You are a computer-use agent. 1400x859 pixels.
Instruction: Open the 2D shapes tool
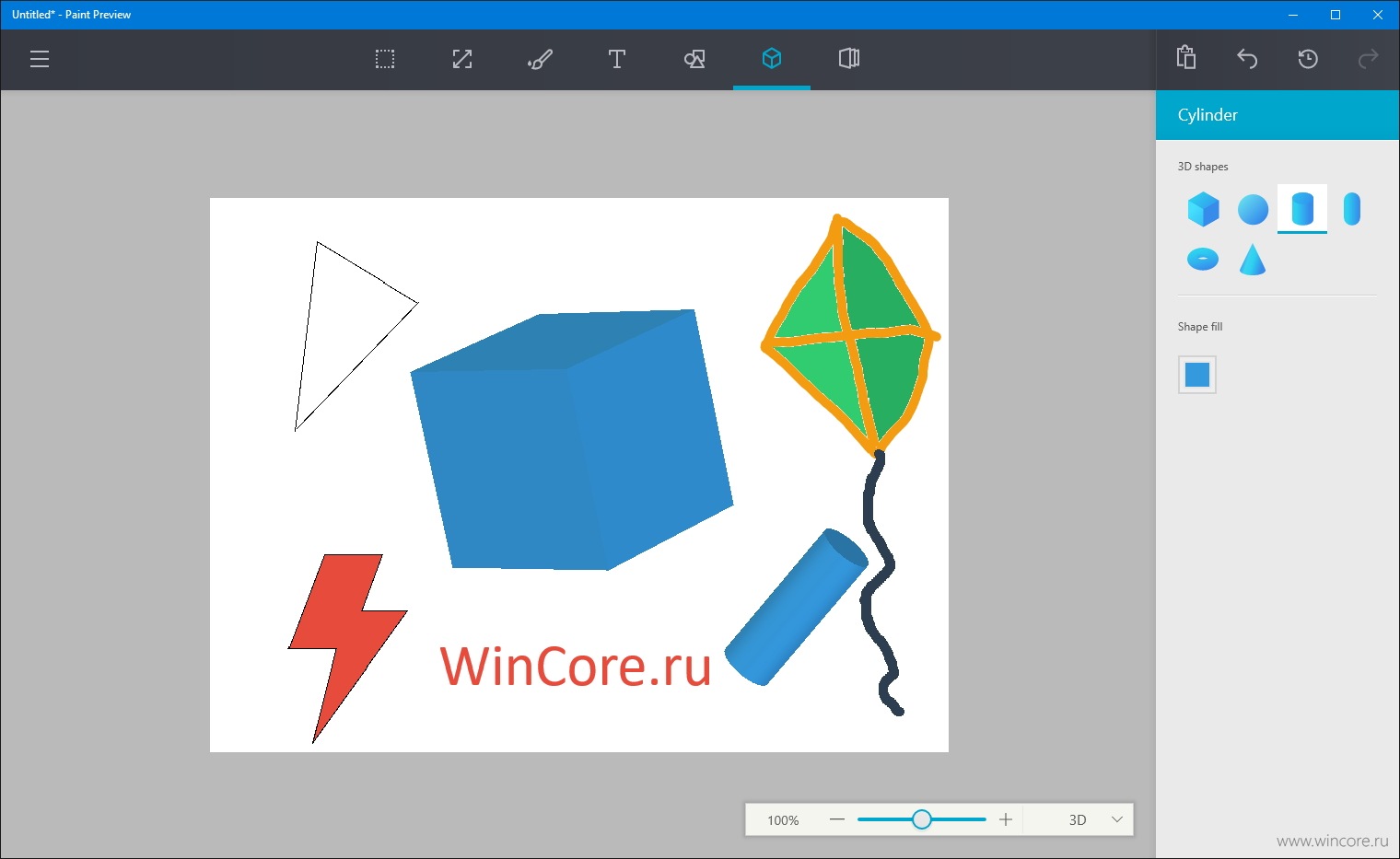pos(694,60)
